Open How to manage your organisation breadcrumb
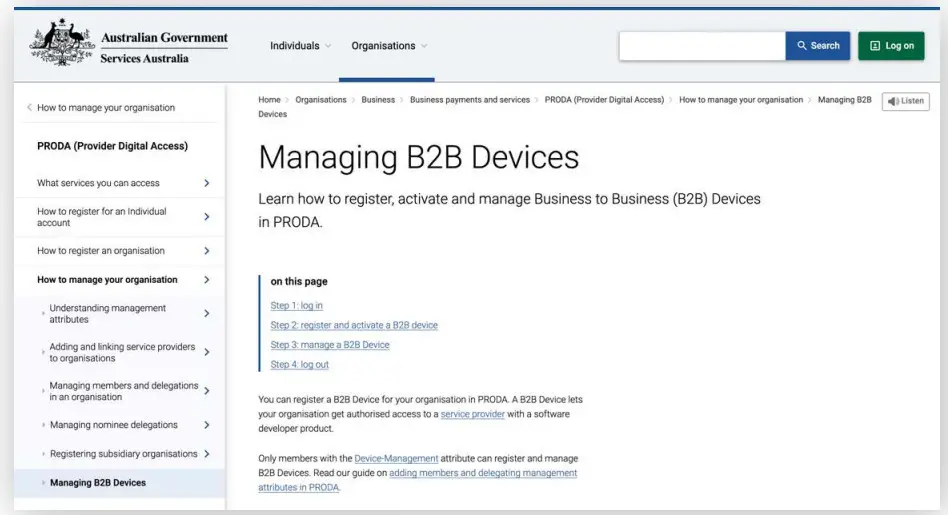Viewport: 948px width, 515px height. [x=741, y=100]
